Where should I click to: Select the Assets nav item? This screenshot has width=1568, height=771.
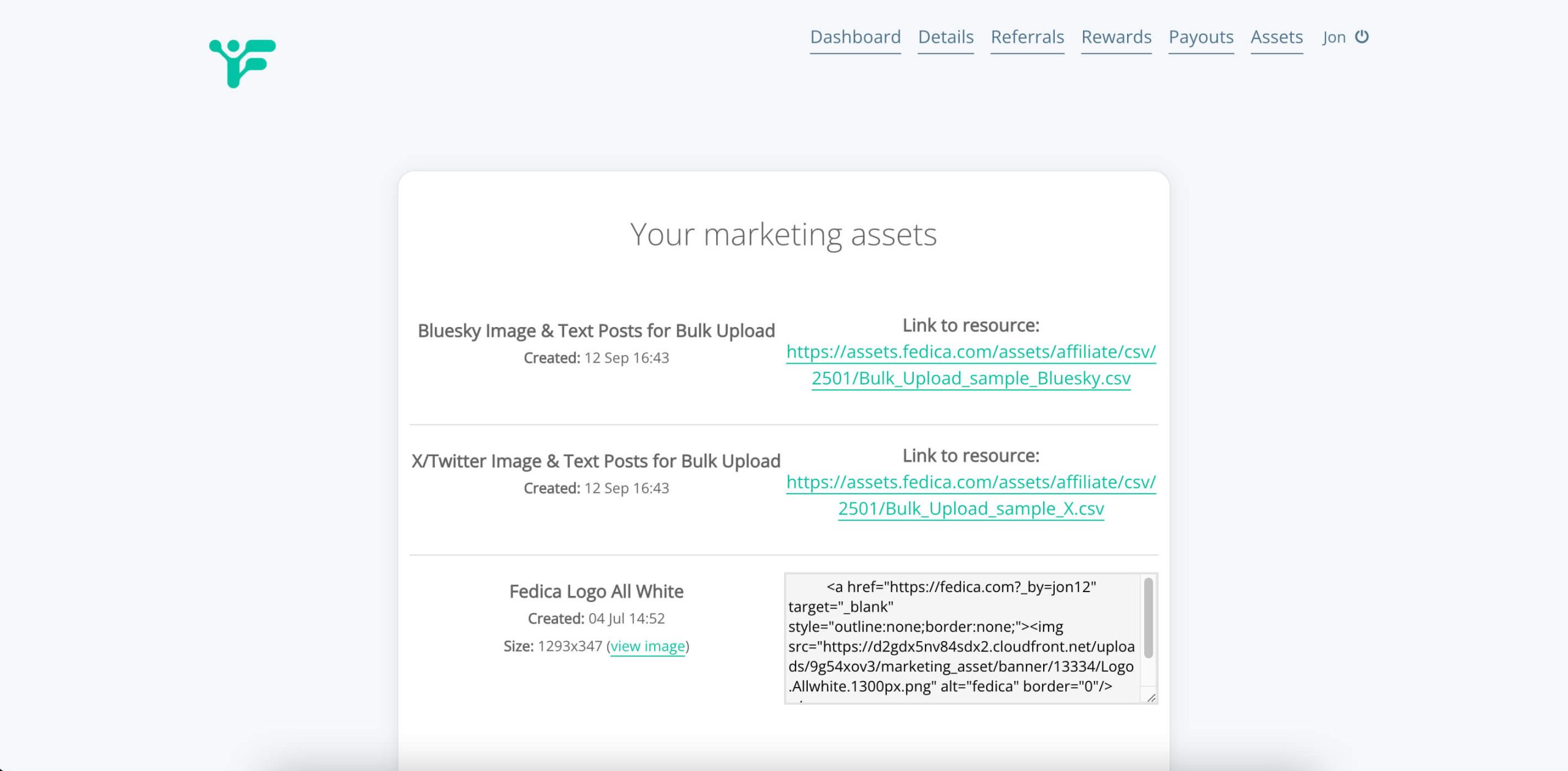point(1276,37)
